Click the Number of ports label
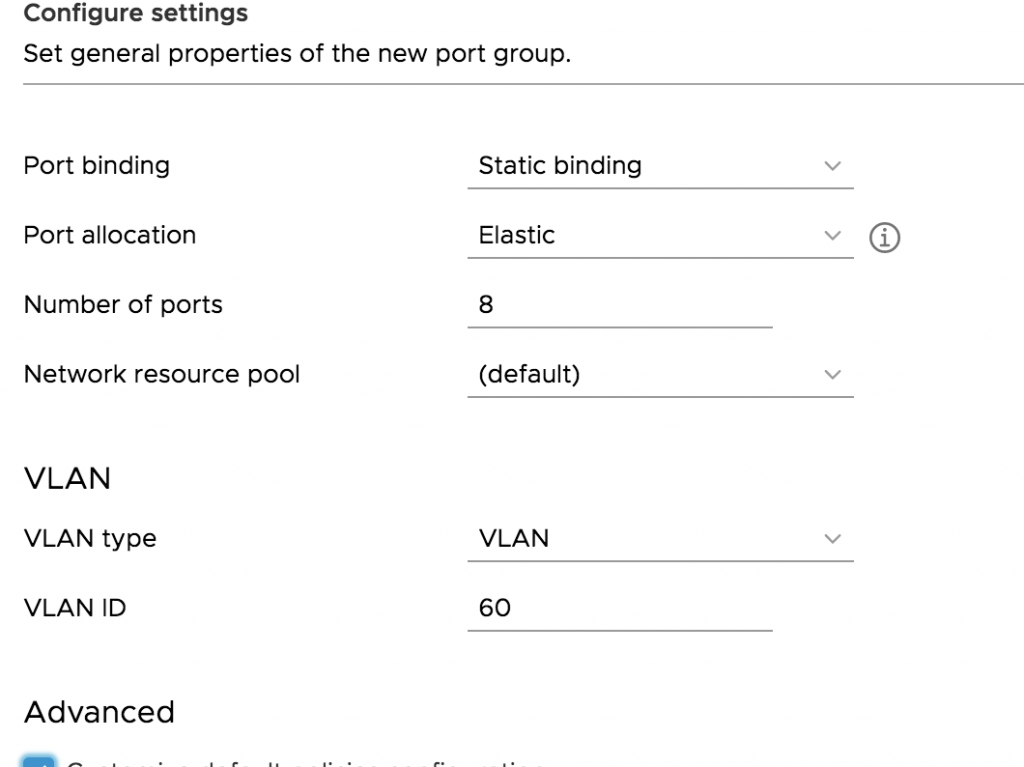The image size is (1024, 767). click(123, 305)
